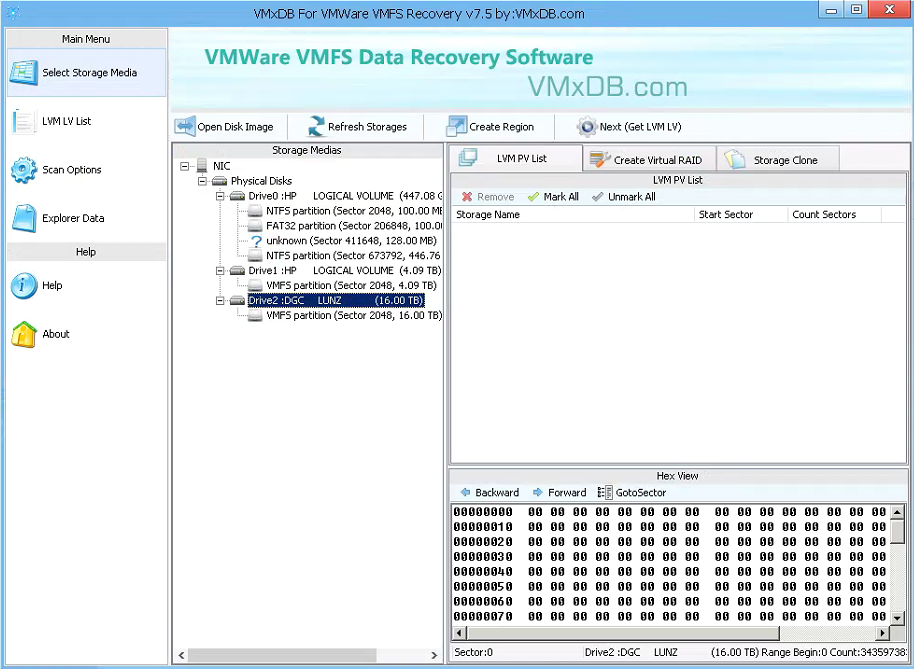Screen dimensions: 914x669
Task: Select the FAT32 partition (Sector 206848) row
Action: pyautogui.click(x=354, y=226)
